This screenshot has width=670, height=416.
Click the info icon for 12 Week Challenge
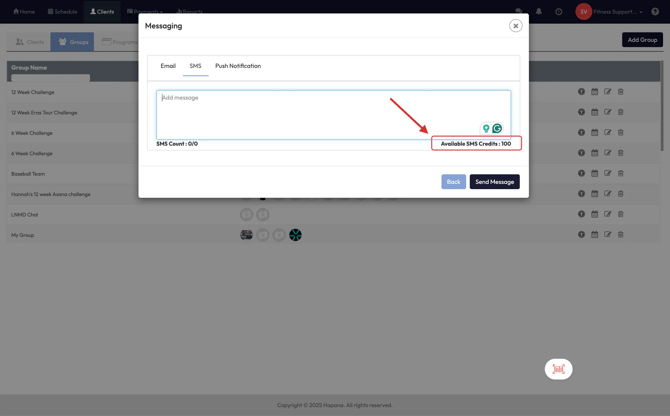[581, 92]
